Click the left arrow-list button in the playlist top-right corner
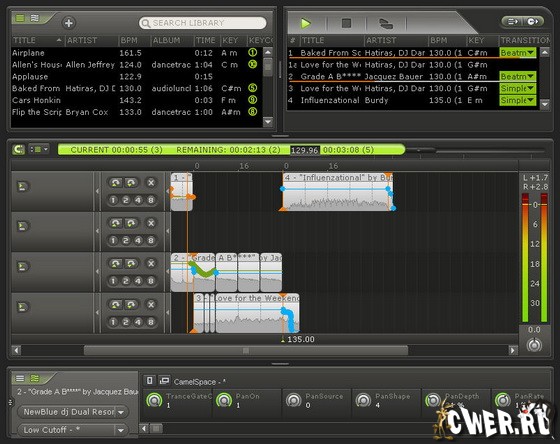Viewport: 560px width, 444px height. [x=513, y=22]
